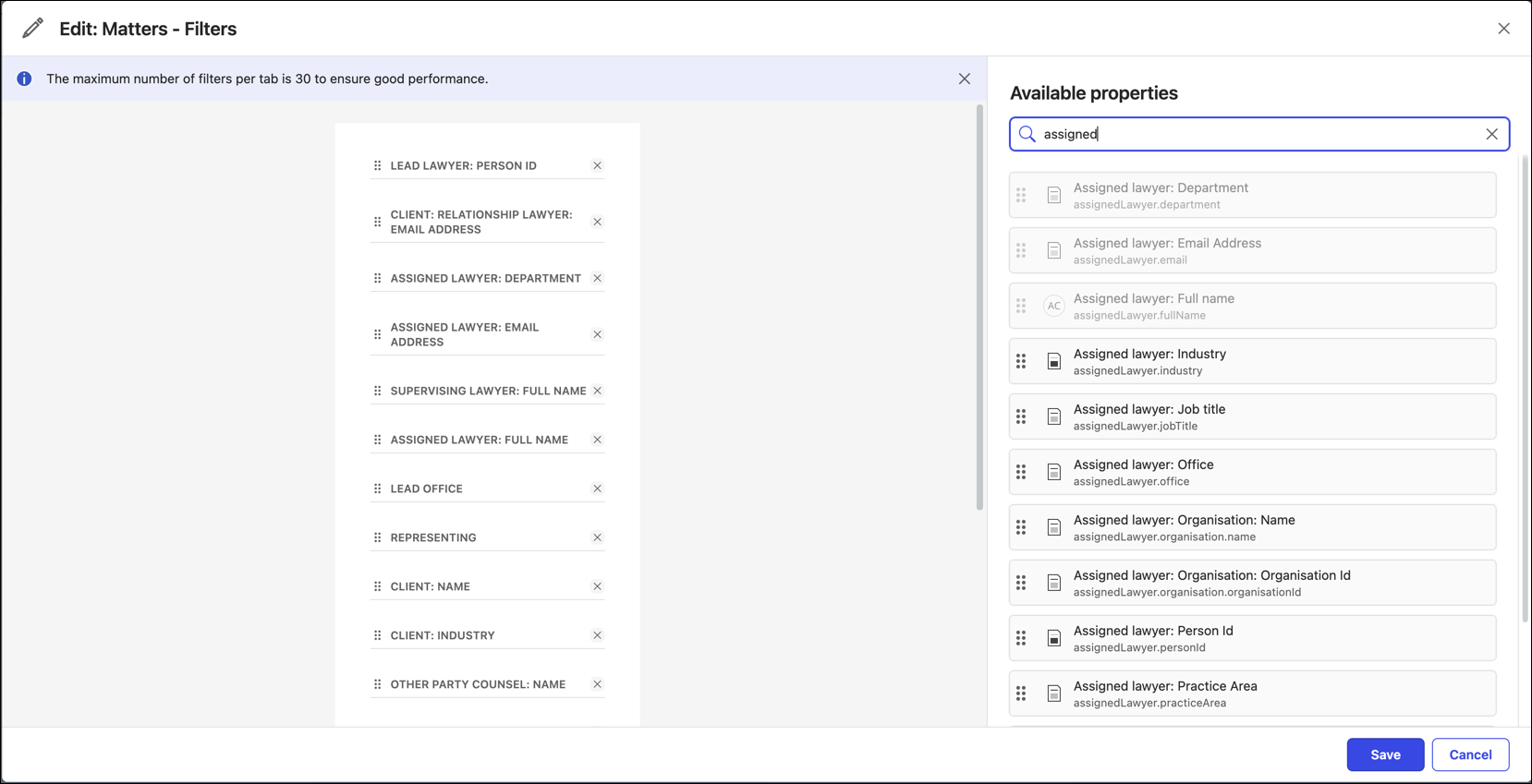Viewport: 1532px width, 784px height.
Task: Grab drag handle of Lead Lawyer: Person ID
Action: pos(377,165)
